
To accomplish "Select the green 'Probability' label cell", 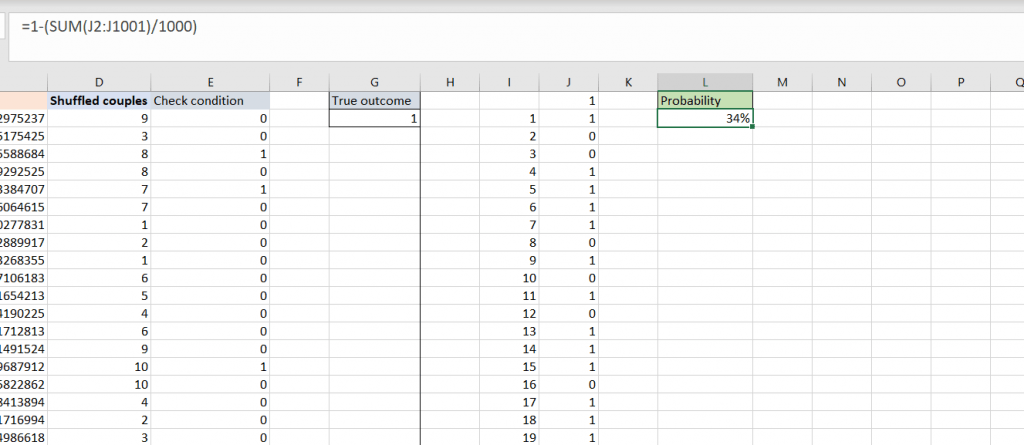I will (705, 100).
